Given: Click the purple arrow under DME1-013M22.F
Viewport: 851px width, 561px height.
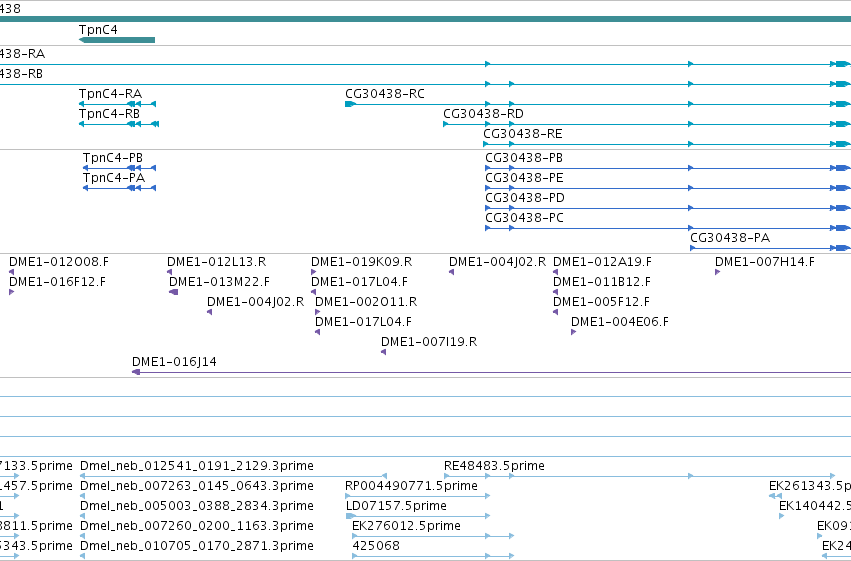Looking at the screenshot, I should (x=174, y=292).
